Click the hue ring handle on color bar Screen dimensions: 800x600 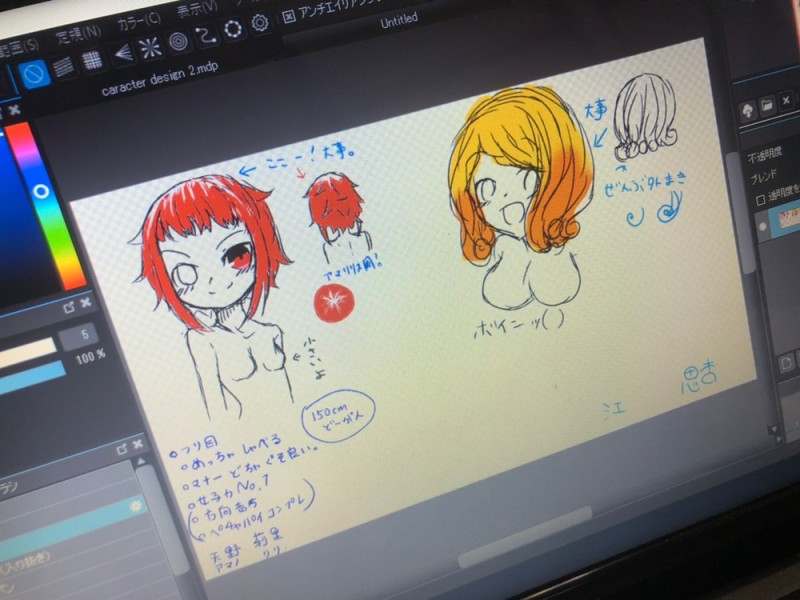[41, 192]
